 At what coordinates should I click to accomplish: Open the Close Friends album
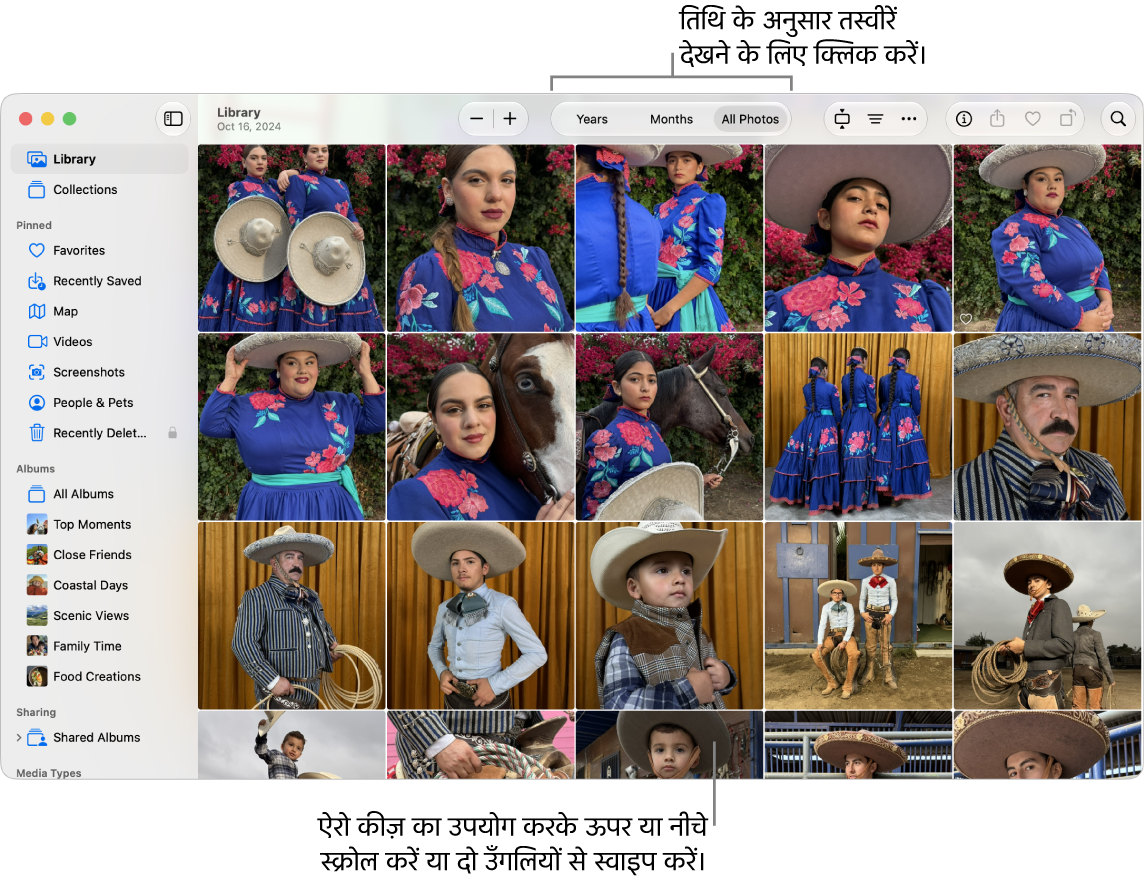[x=99, y=555]
